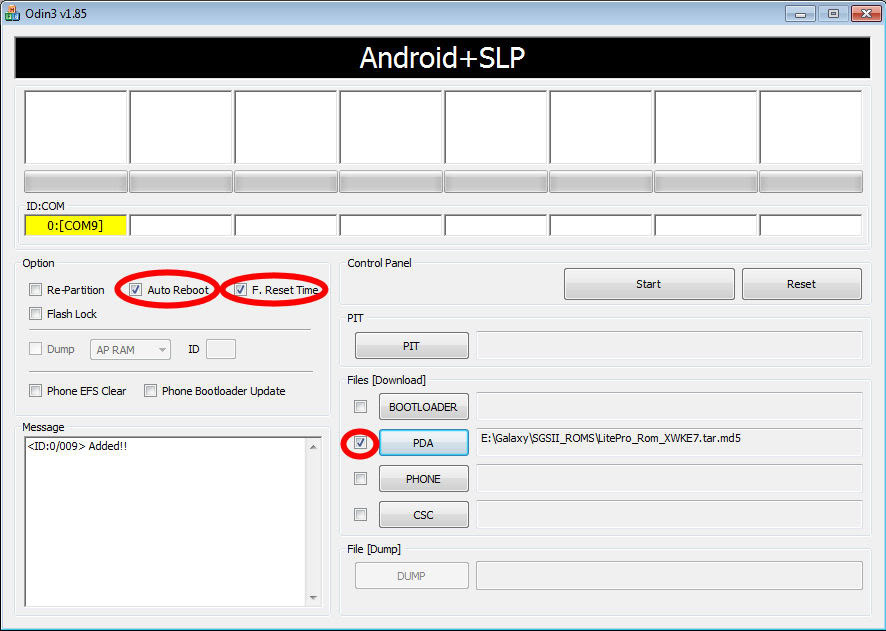Click the PDA file path field
Viewport: 886px width, 631px height.
pos(670,442)
